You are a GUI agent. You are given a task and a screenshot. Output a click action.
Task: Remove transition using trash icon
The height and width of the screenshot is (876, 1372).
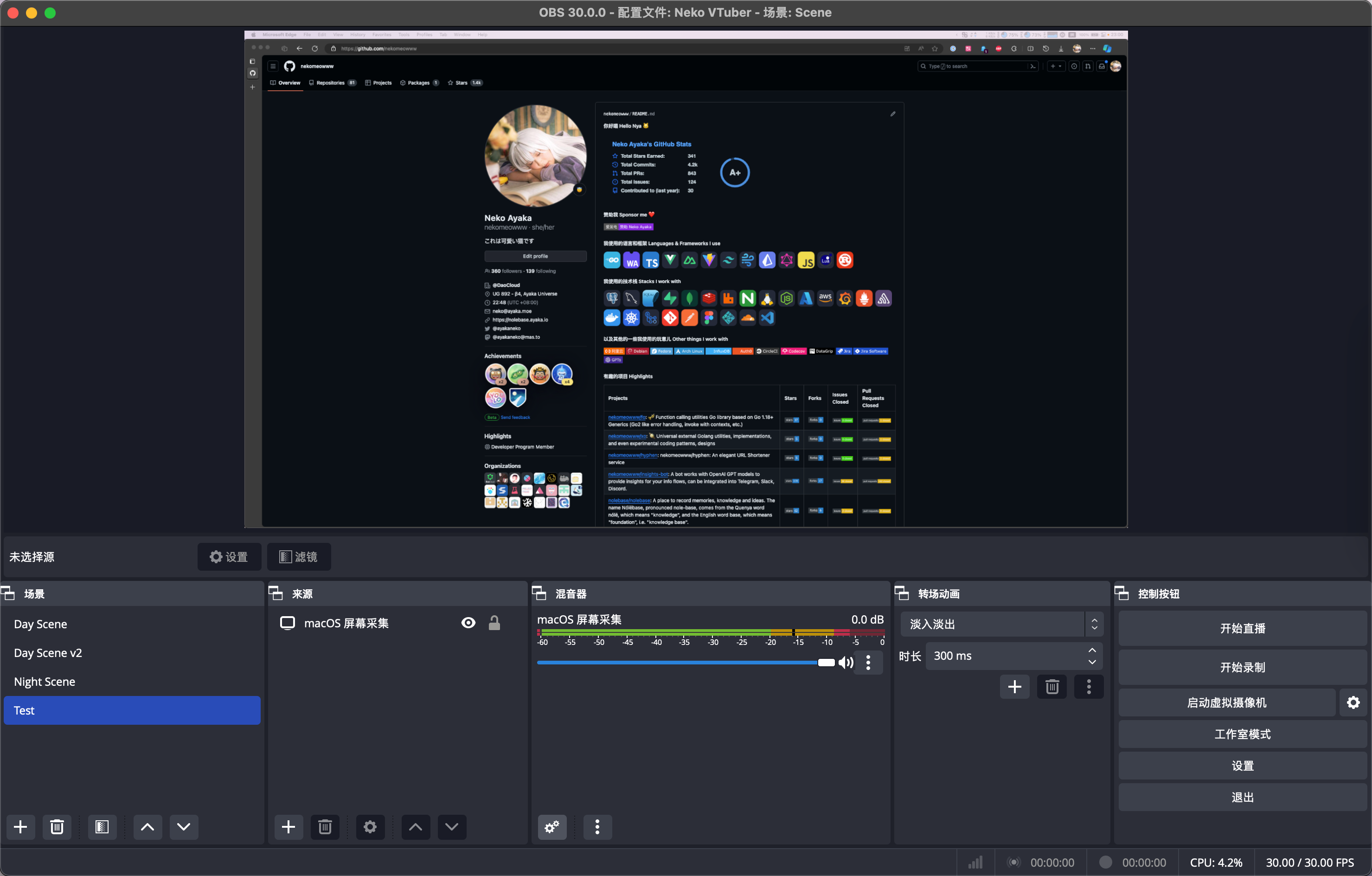[1052, 686]
